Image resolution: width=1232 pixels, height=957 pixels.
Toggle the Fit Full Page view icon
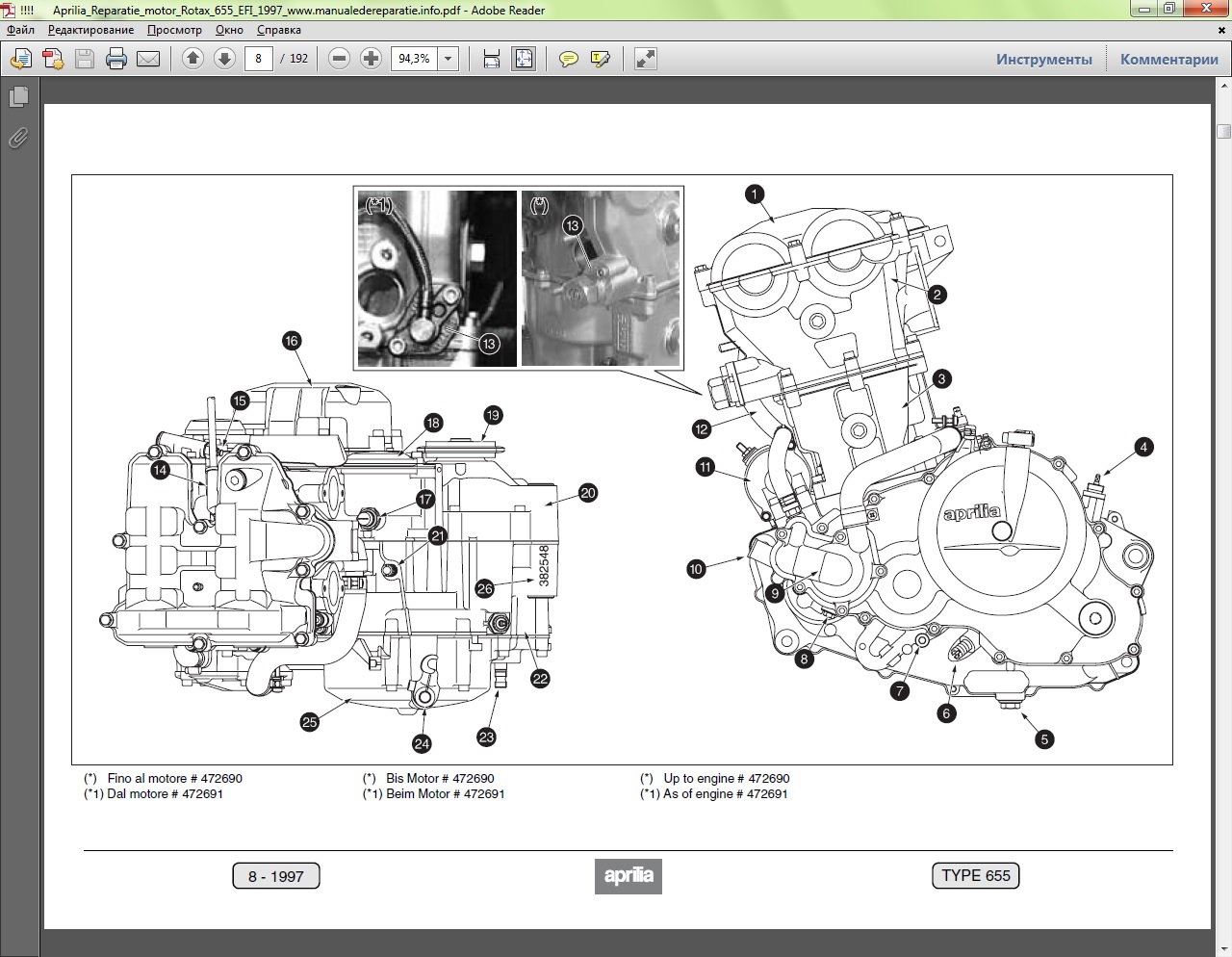pos(524,59)
